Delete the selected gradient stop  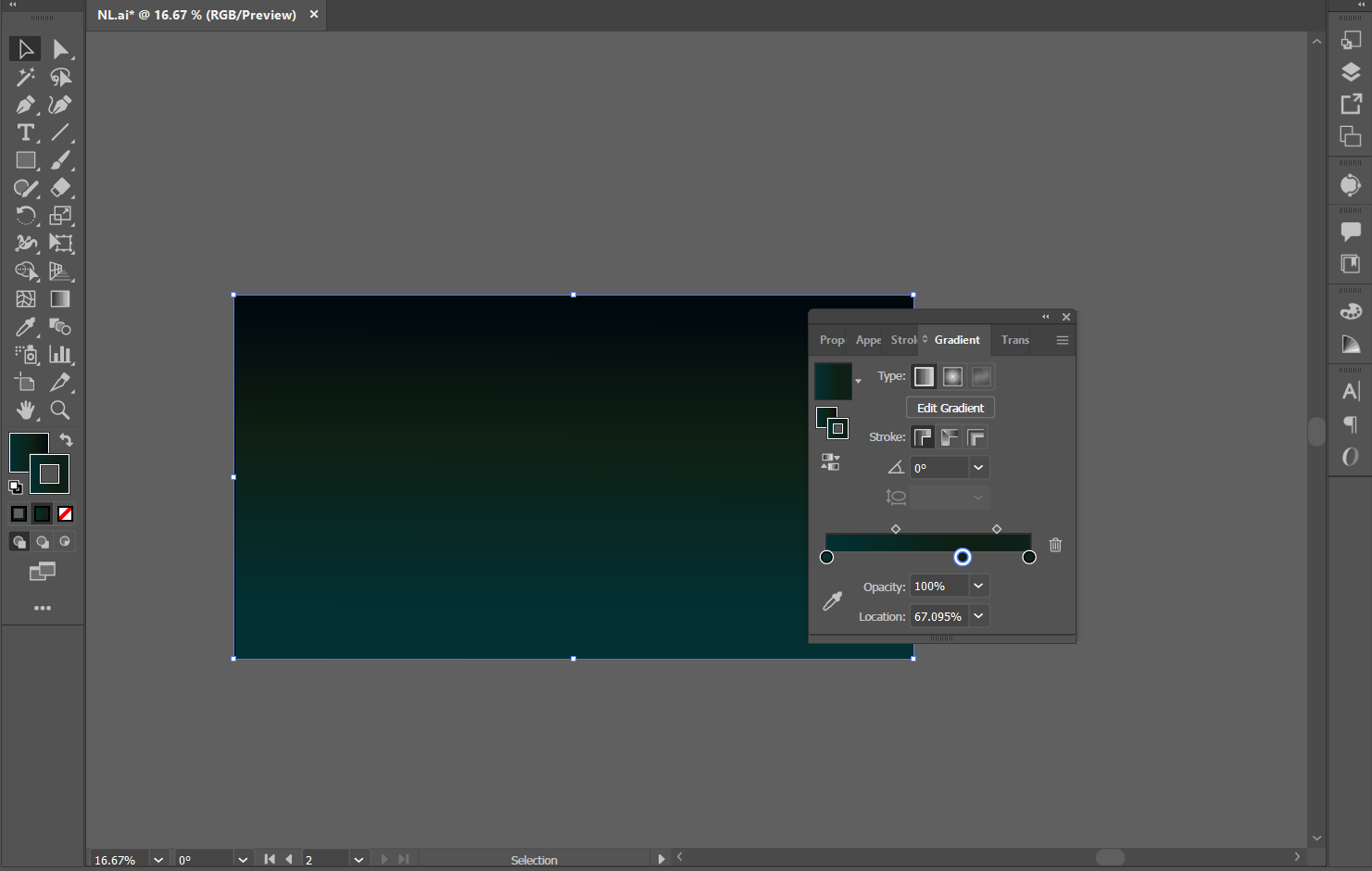pos(1055,545)
